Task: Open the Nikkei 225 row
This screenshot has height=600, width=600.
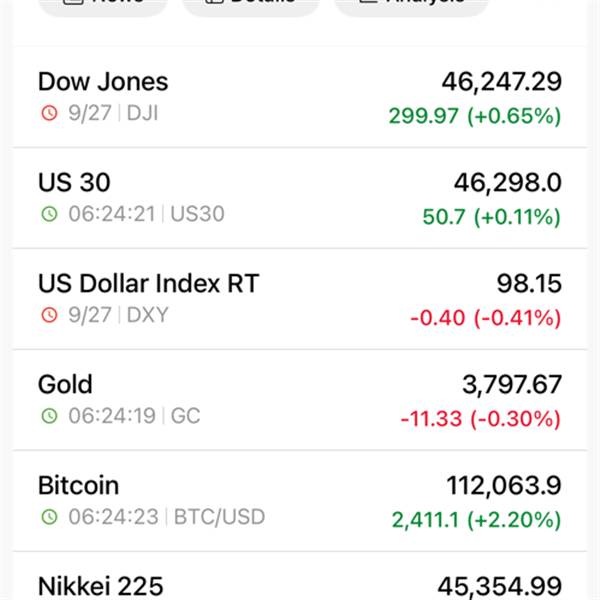Action: [x=100, y=586]
